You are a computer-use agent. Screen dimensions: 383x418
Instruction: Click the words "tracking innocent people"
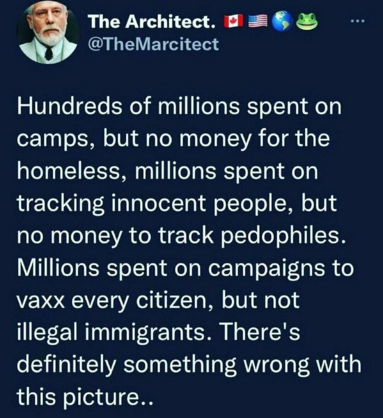(152, 204)
